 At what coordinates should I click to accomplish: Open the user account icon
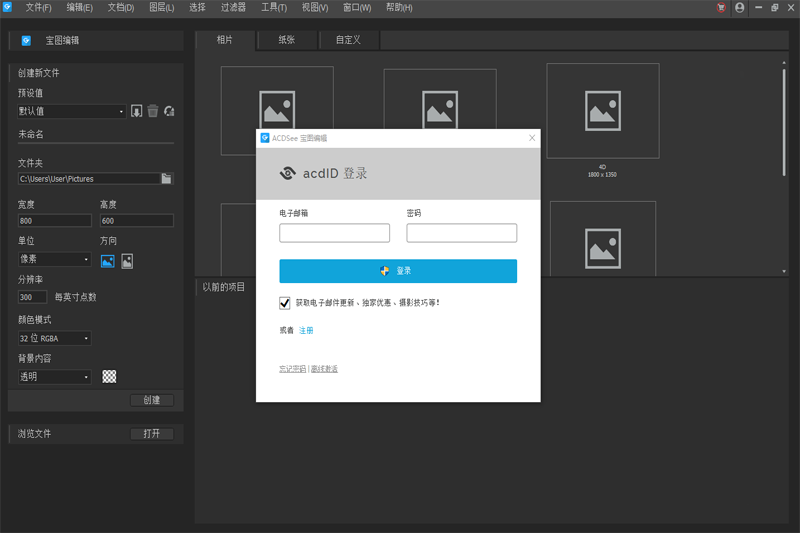tap(740, 7)
